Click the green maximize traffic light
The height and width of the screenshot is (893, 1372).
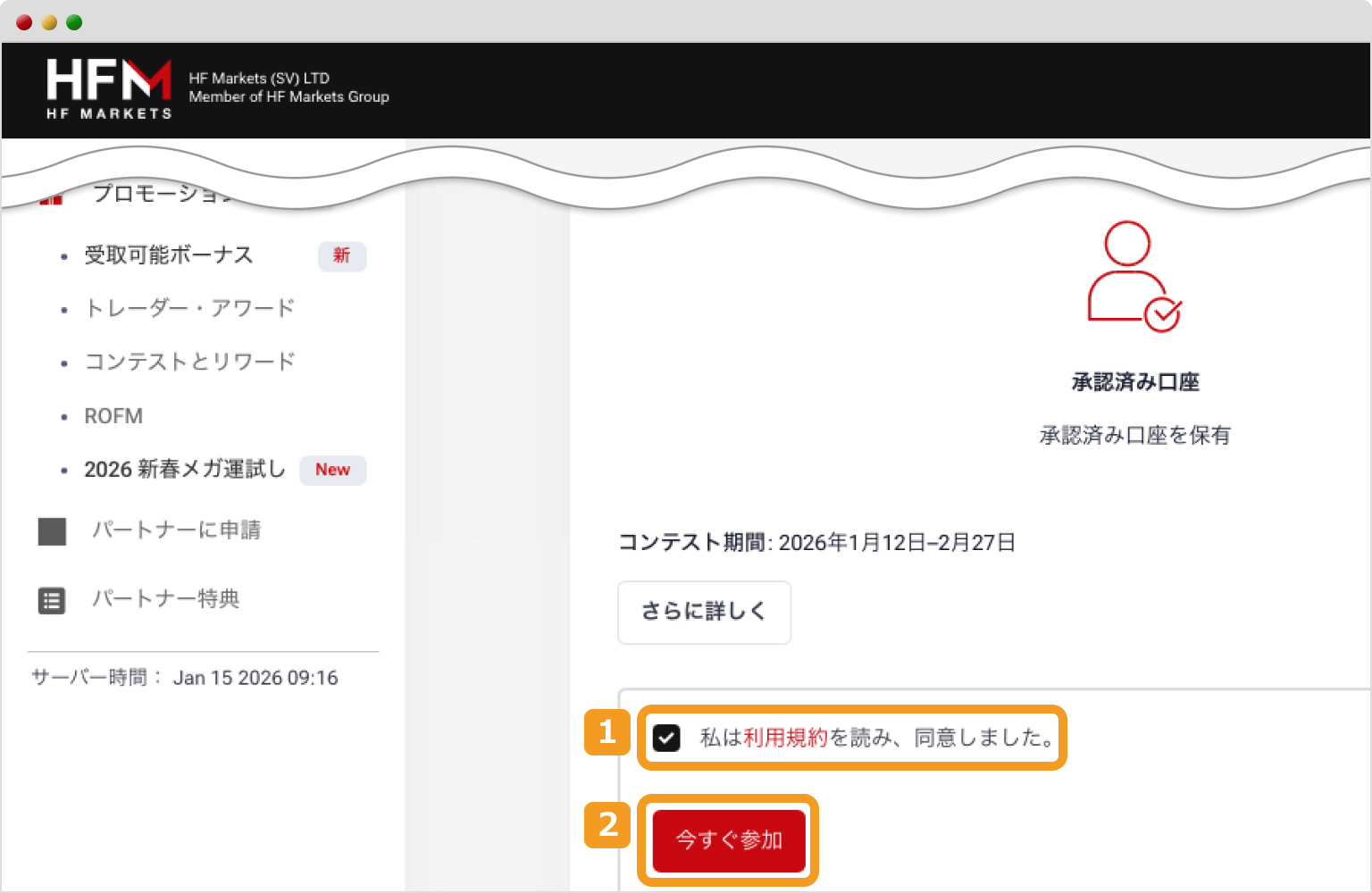[73, 21]
